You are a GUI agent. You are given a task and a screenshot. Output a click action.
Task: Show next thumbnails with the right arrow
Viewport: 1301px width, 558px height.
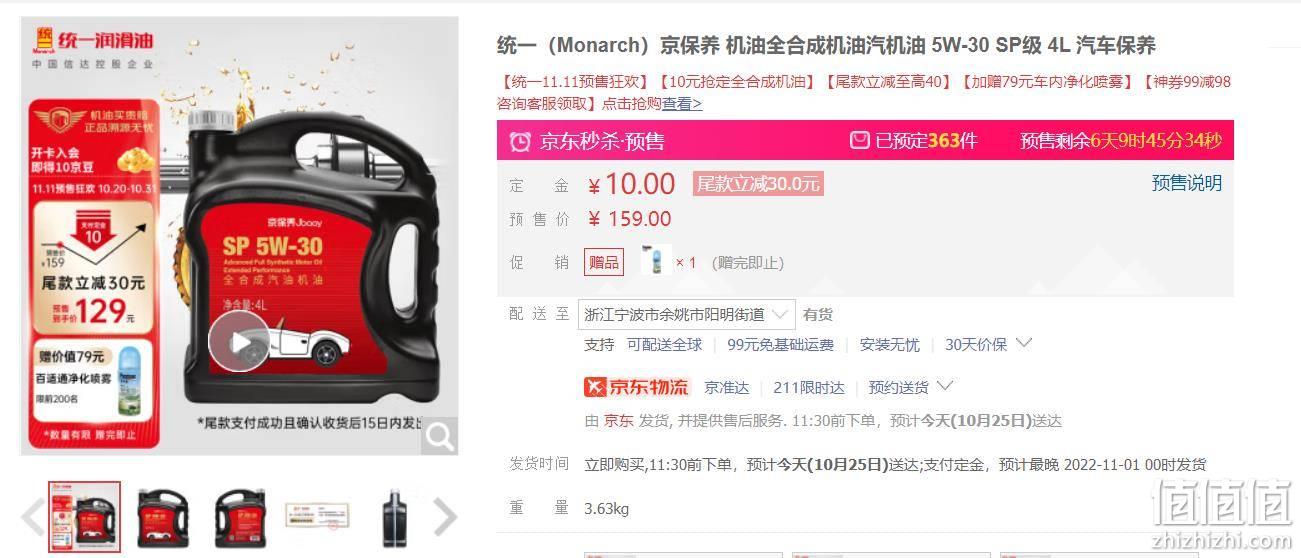[445, 517]
